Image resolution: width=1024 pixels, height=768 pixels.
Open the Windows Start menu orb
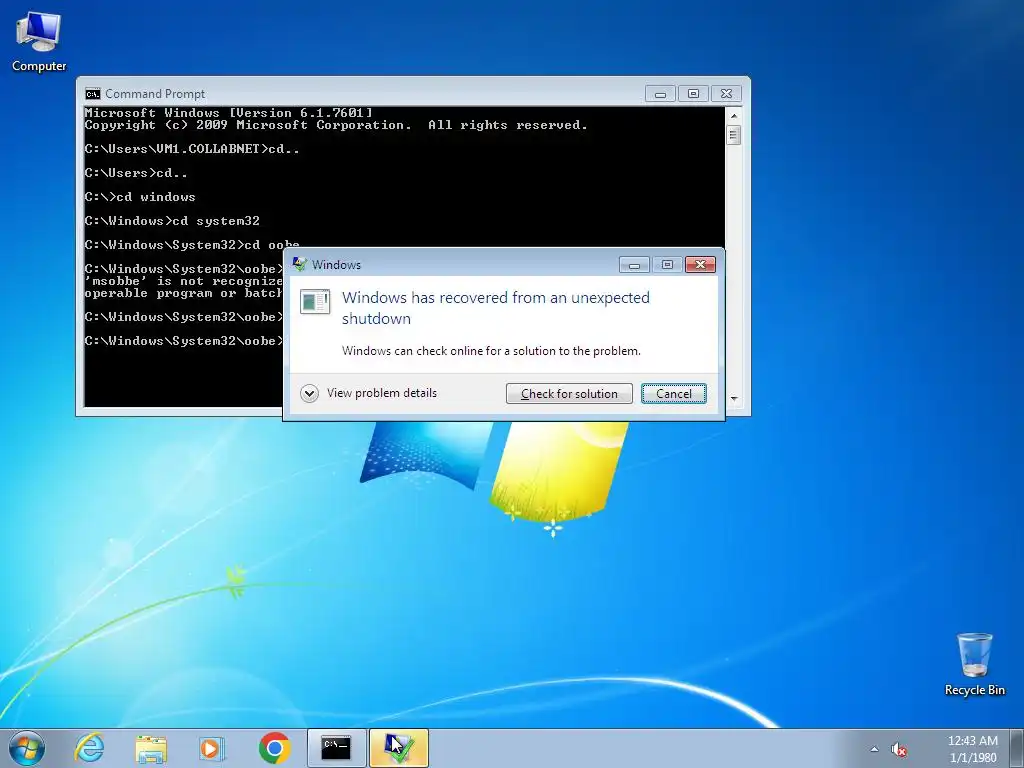[x=27, y=748]
